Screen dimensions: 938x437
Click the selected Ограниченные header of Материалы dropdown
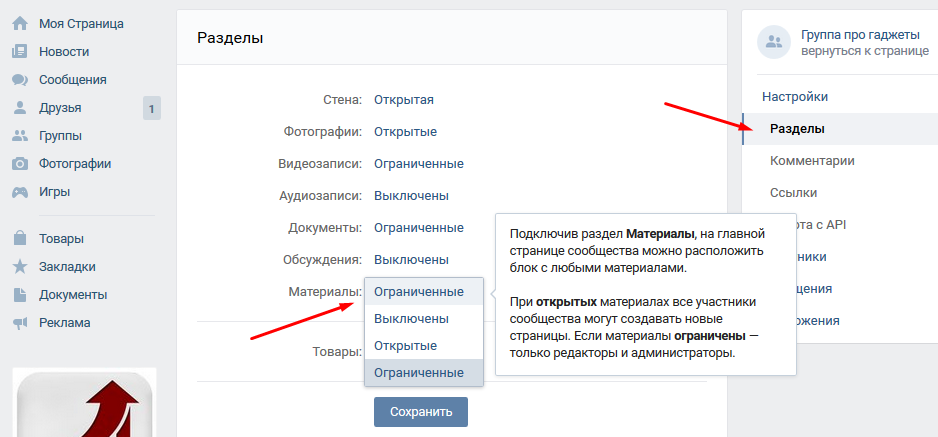424,292
